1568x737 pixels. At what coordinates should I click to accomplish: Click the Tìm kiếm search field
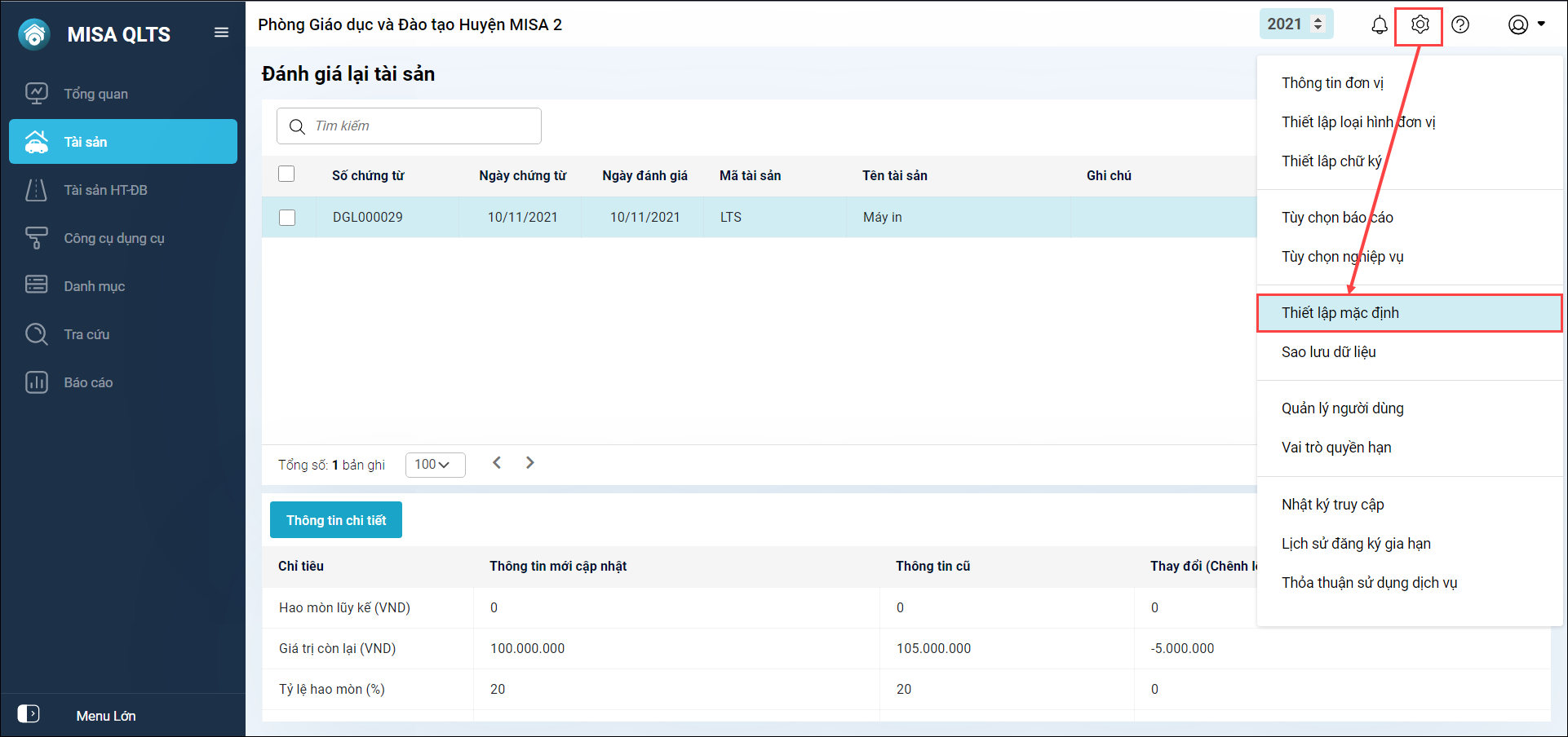[420, 126]
